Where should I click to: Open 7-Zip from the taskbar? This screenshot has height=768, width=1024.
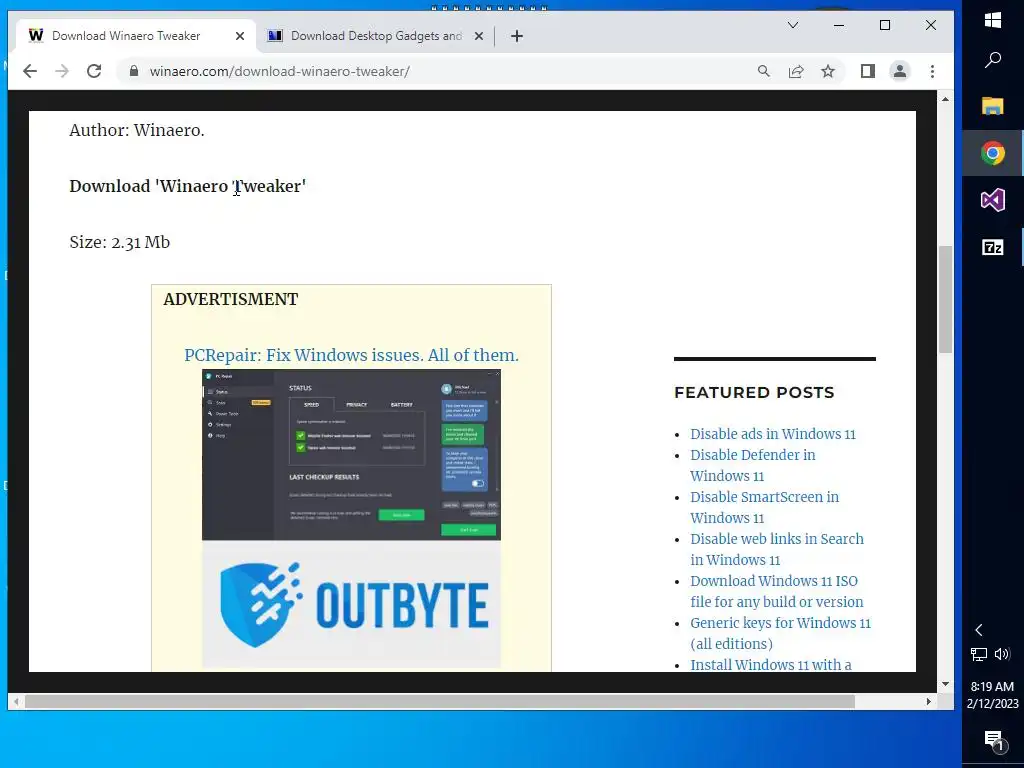993,247
